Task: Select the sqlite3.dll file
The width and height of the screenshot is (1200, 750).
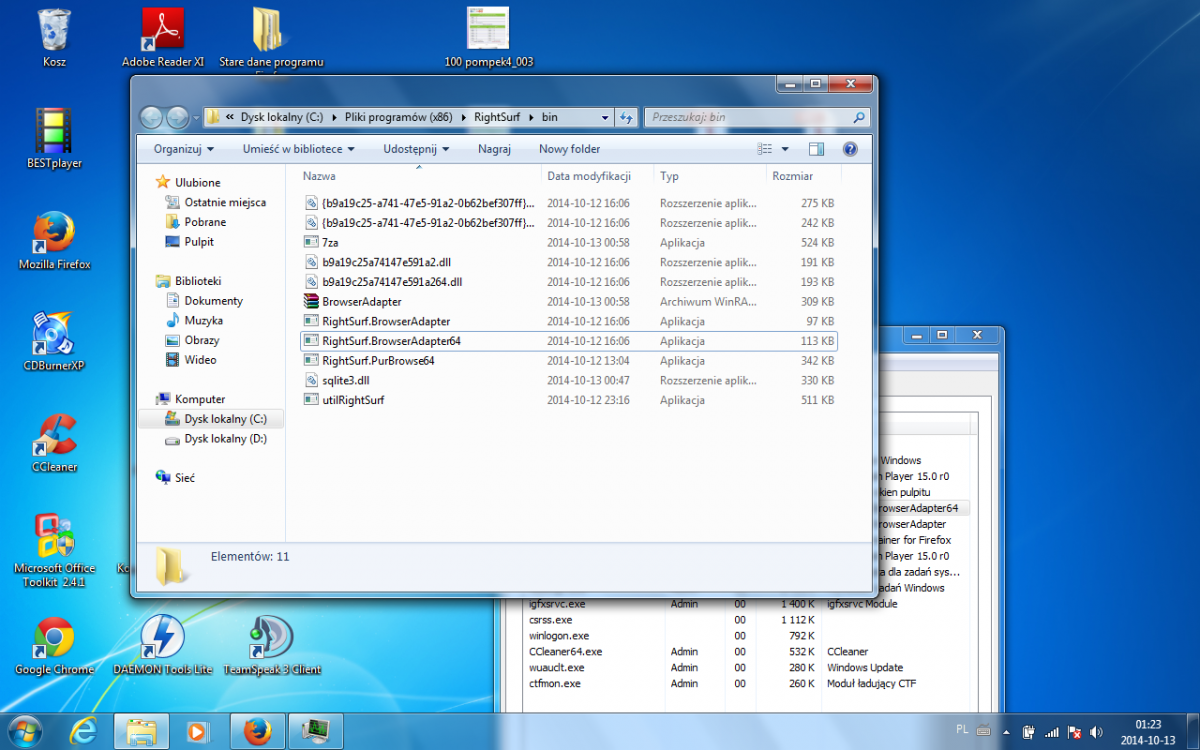Action: 569,380
